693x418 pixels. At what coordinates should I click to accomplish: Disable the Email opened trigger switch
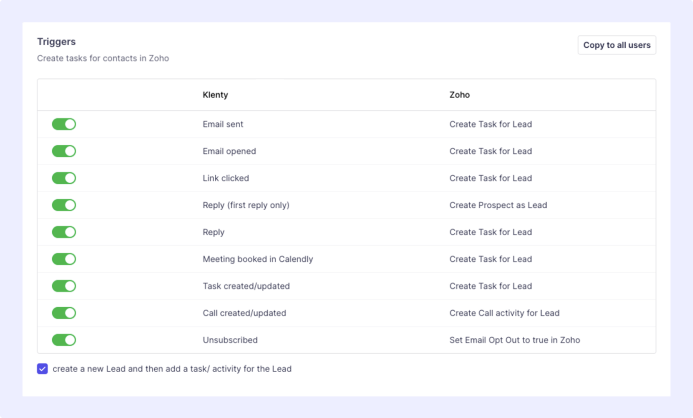click(64, 151)
